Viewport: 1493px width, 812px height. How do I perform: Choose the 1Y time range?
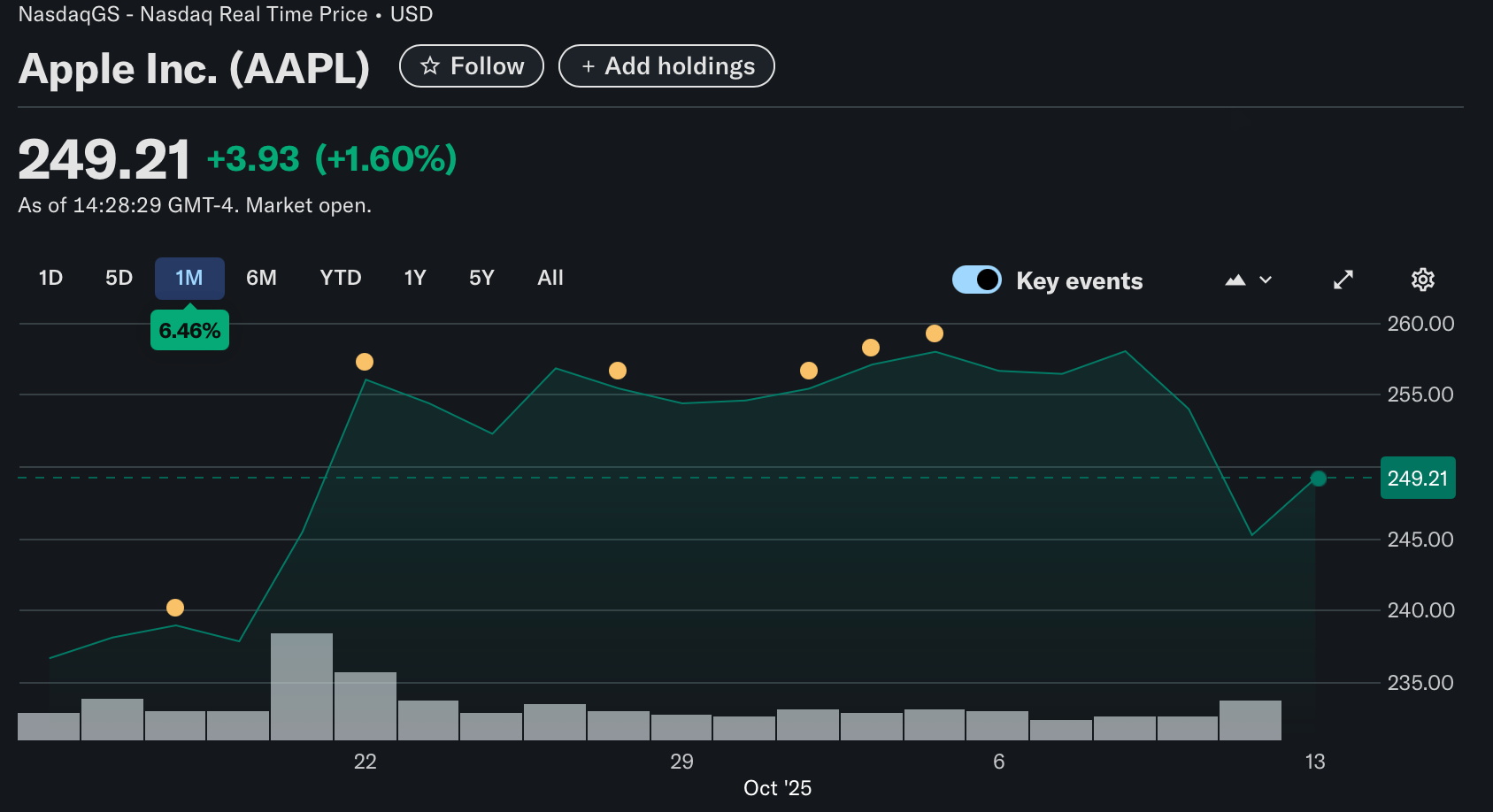[x=415, y=278]
